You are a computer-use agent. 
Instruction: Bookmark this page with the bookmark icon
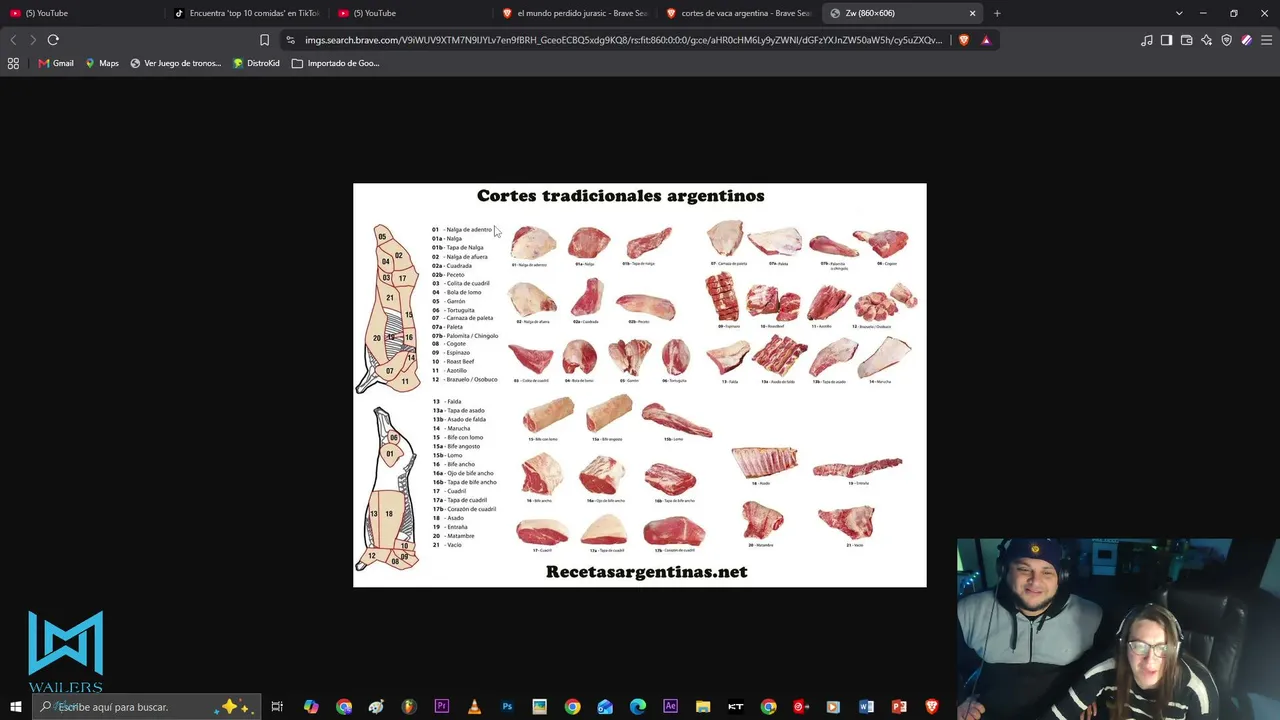[264, 40]
